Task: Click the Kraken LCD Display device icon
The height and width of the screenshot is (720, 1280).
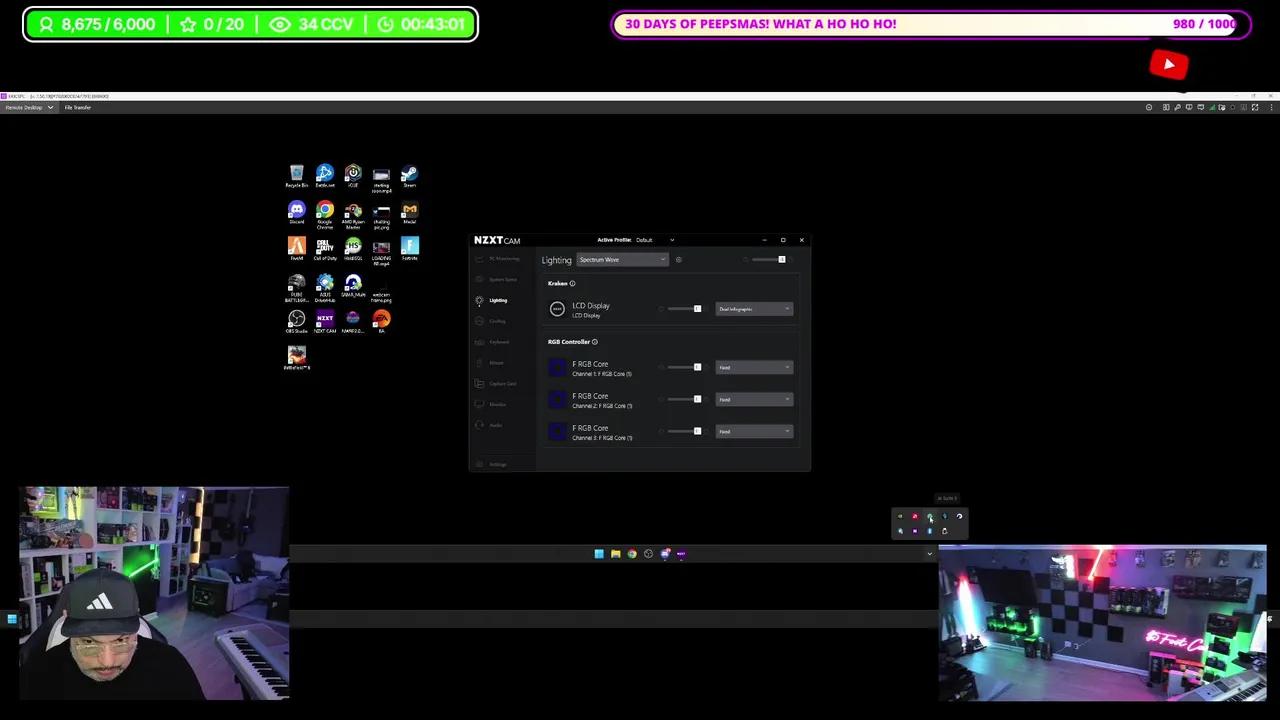Action: point(557,309)
